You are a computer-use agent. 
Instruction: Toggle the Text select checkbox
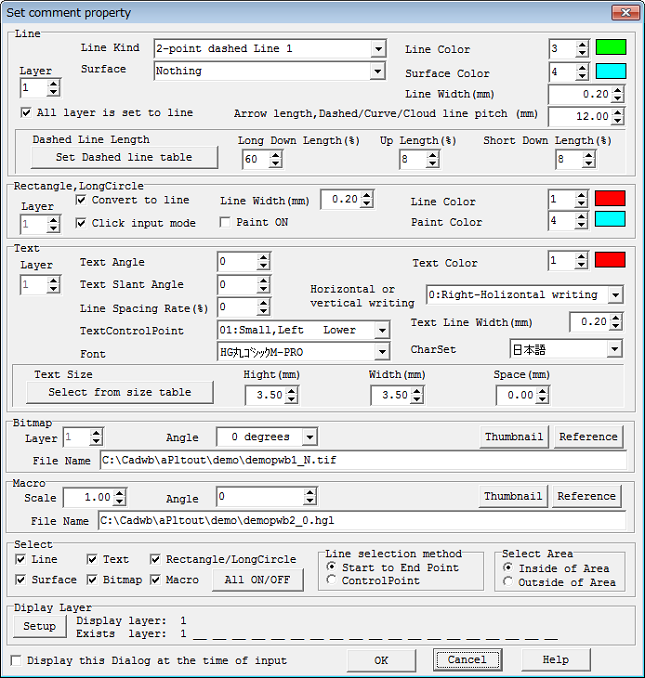coord(92,560)
